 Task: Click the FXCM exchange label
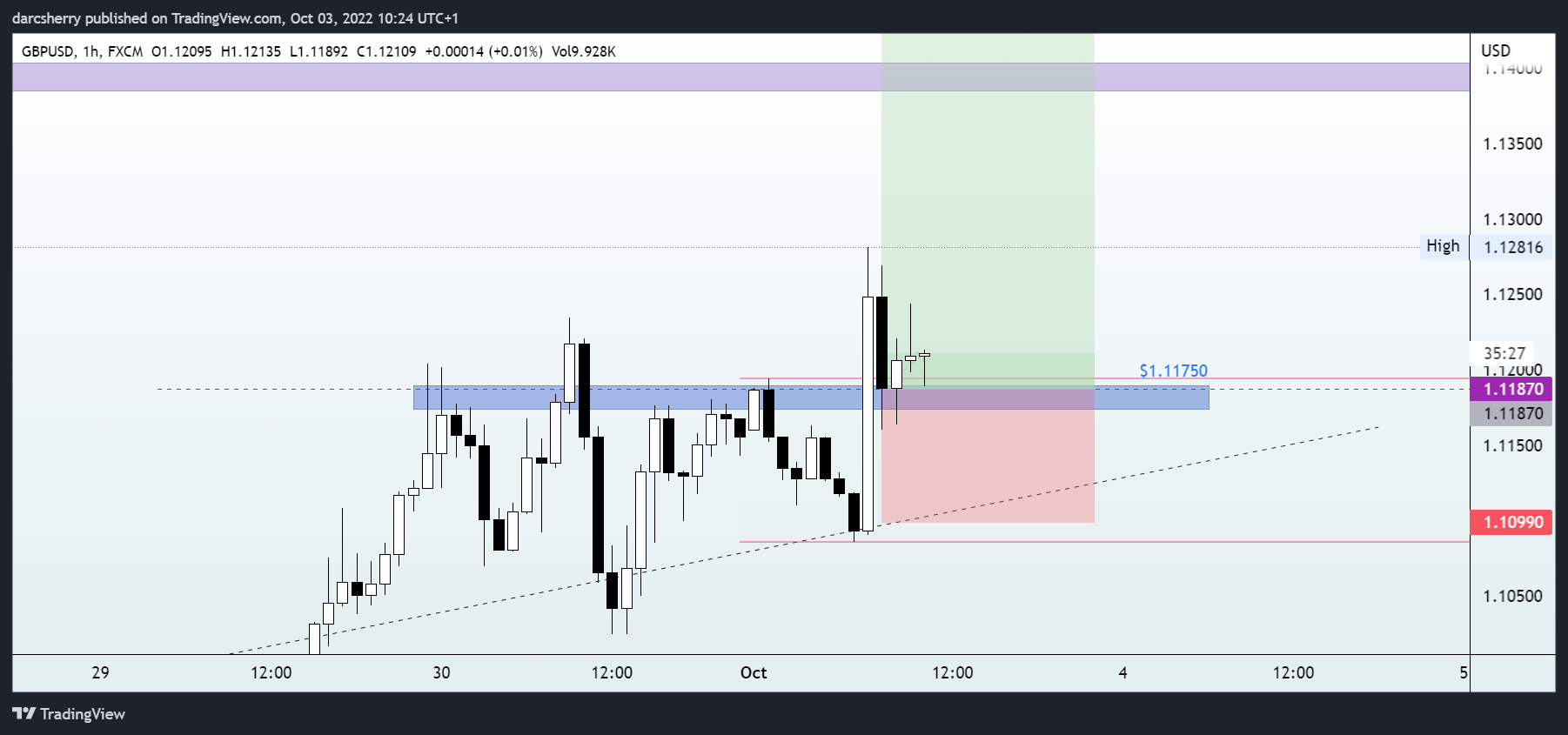[125, 51]
